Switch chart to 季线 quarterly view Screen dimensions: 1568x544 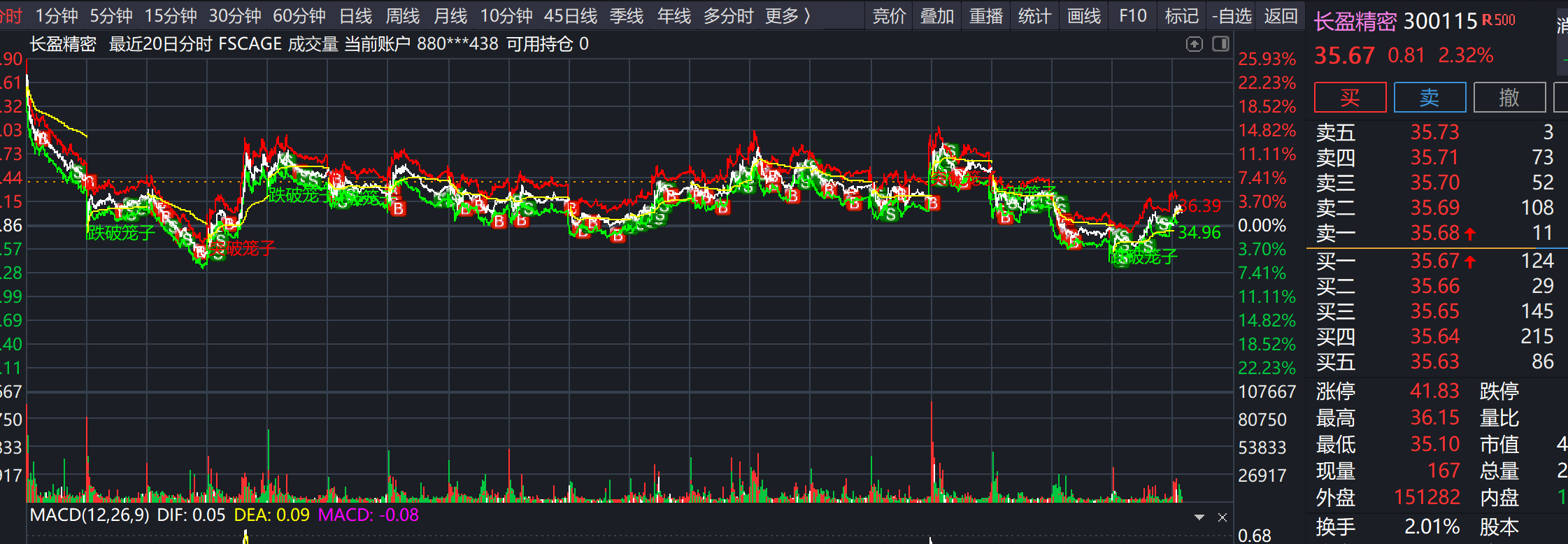(x=627, y=15)
